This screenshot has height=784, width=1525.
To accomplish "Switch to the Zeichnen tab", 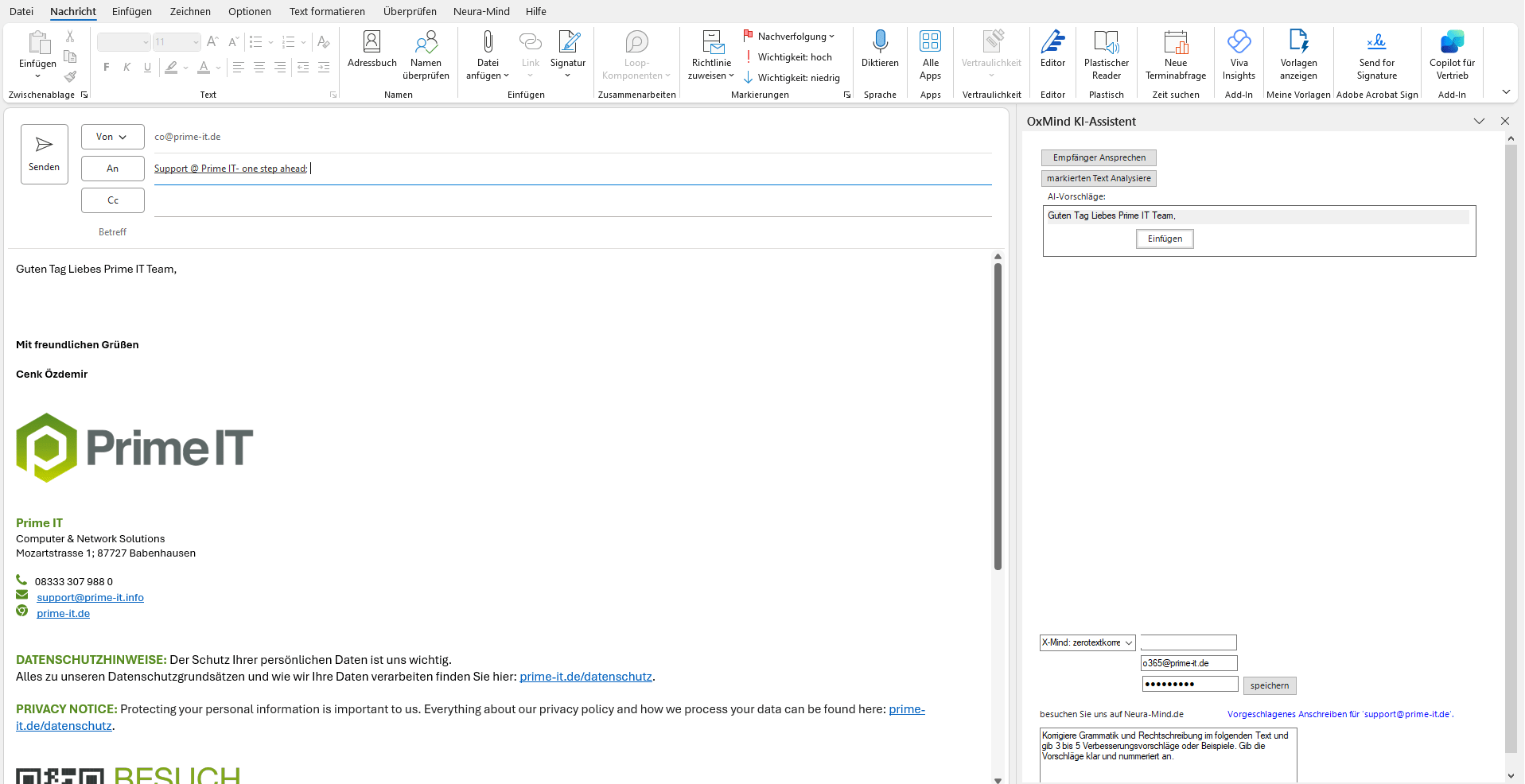I will (x=190, y=11).
